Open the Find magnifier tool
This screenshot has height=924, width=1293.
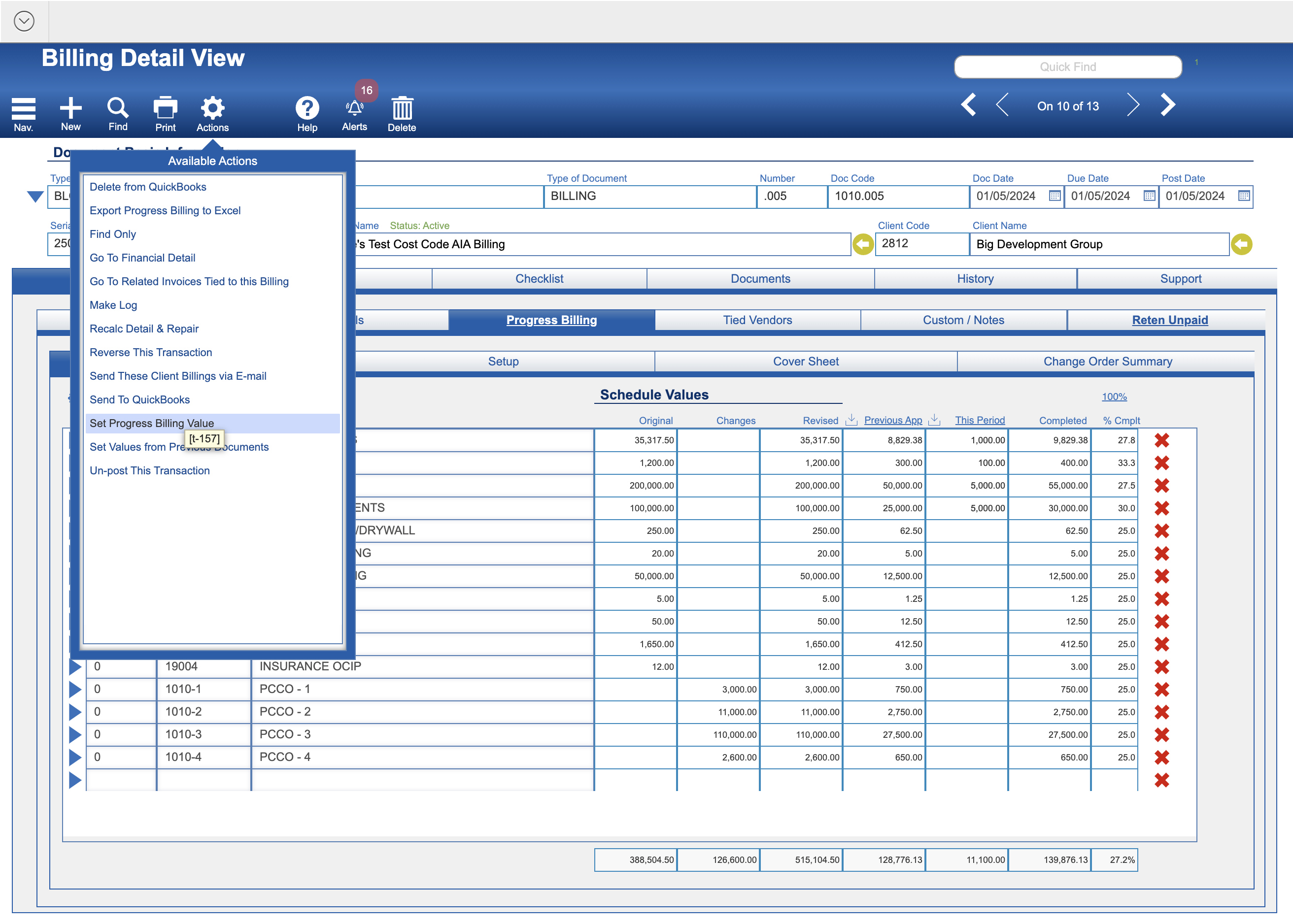click(118, 107)
